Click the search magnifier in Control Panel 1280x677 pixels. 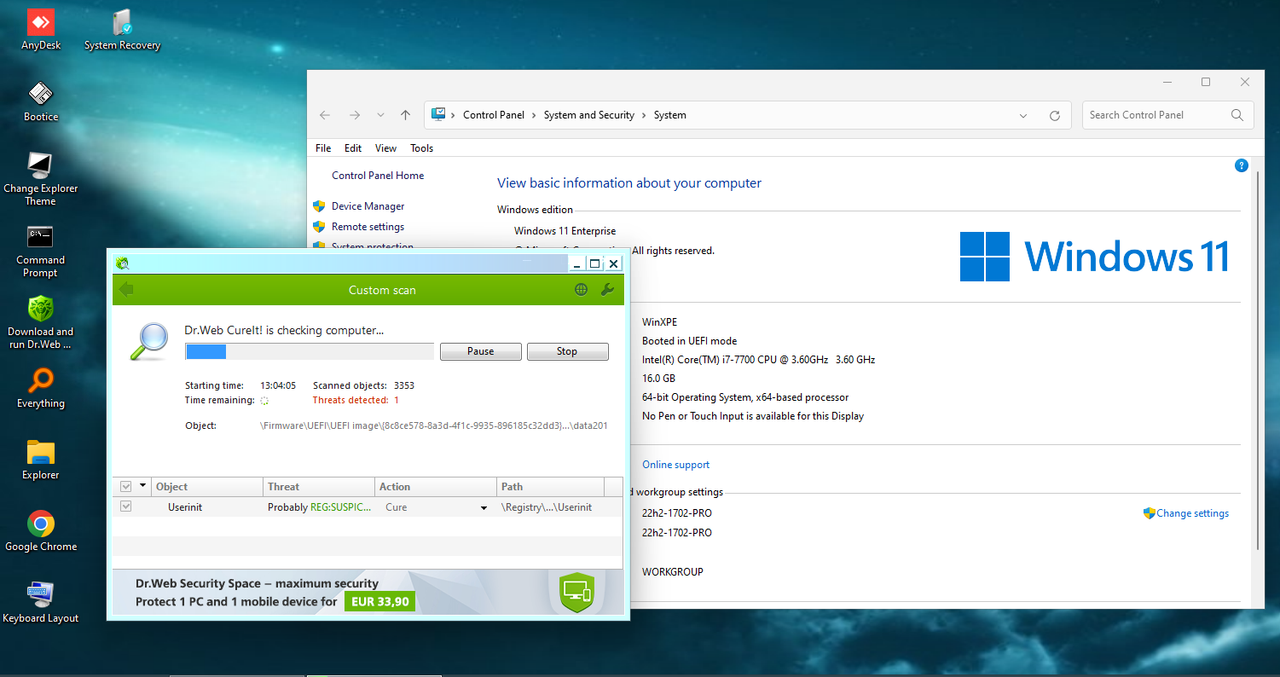(1237, 115)
